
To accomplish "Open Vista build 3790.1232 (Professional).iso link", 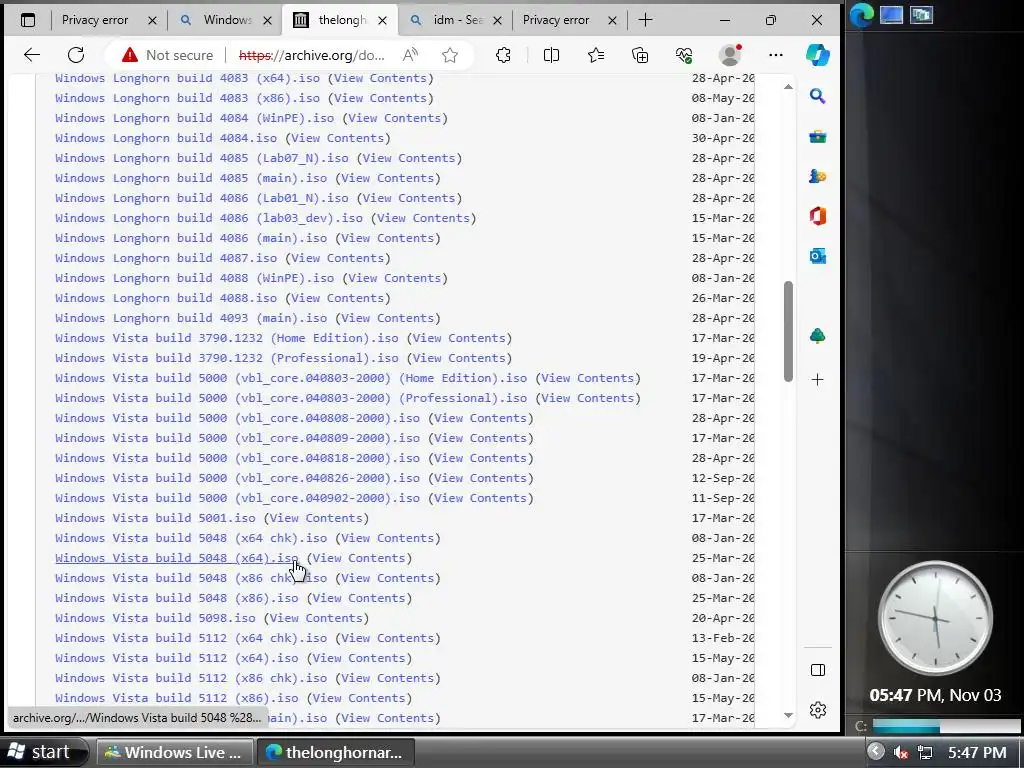I will pyautogui.click(x=227, y=358).
